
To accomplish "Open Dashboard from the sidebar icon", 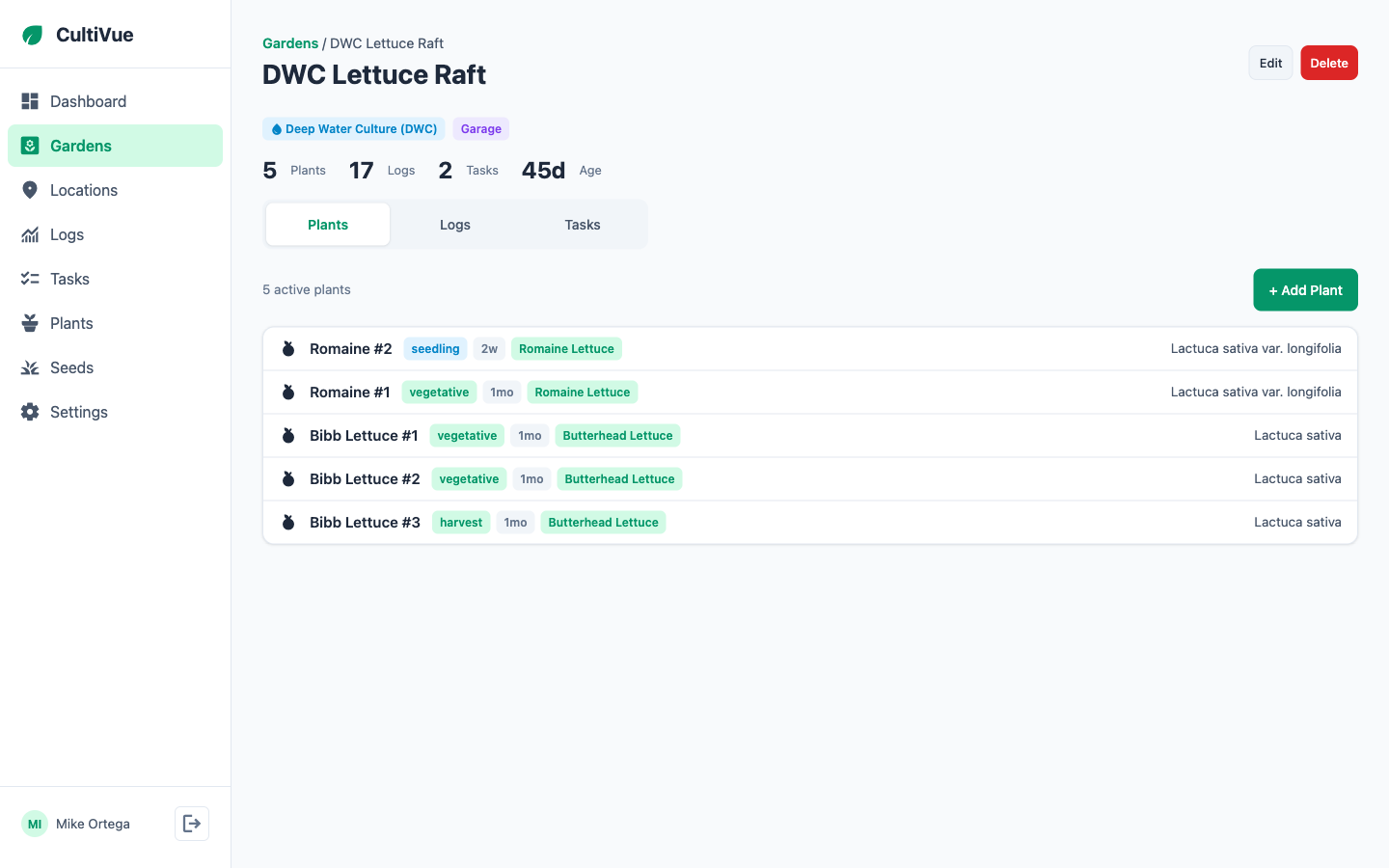I will (30, 101).
